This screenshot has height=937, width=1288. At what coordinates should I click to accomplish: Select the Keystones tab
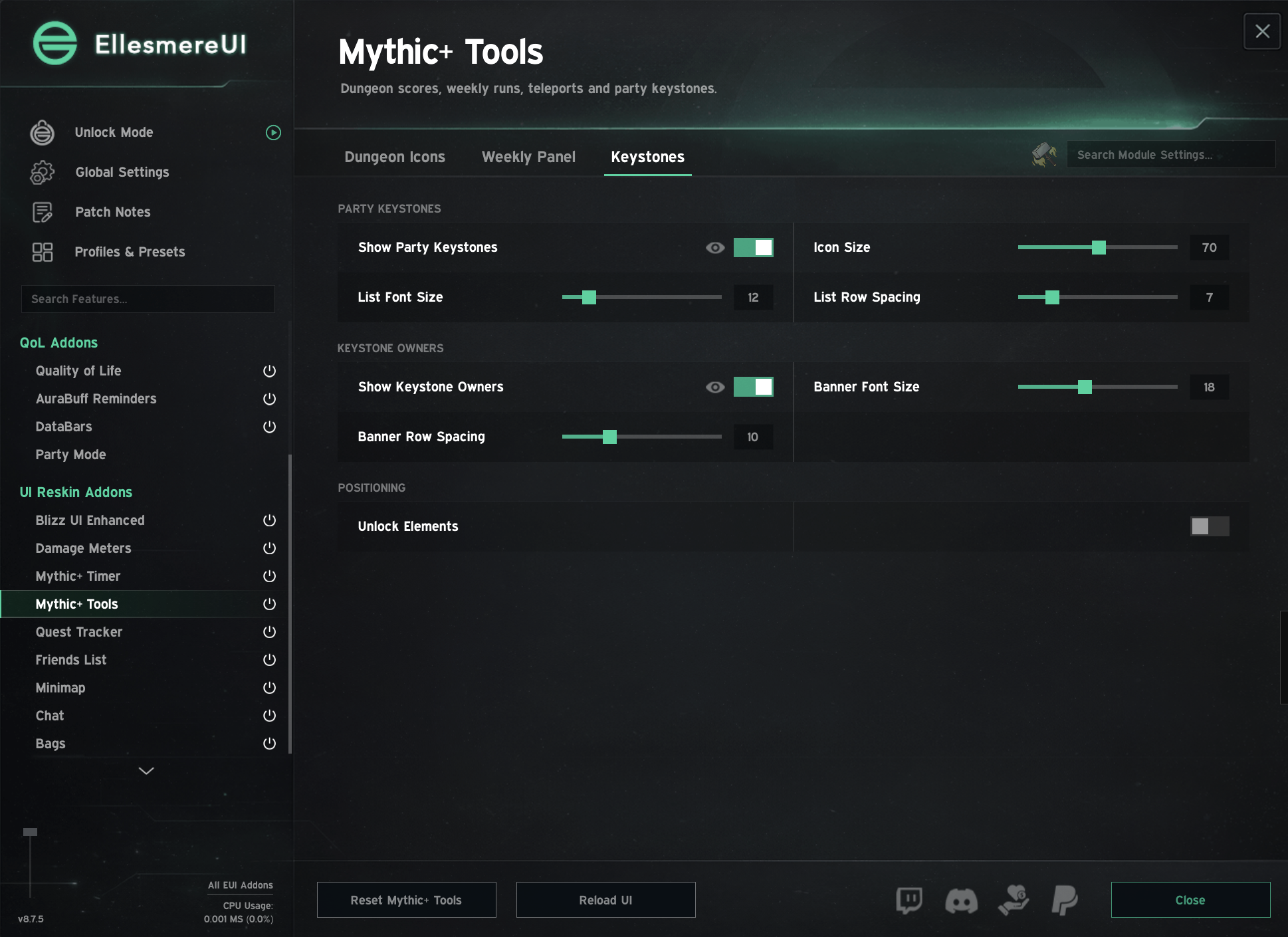[x=647, y=157]
